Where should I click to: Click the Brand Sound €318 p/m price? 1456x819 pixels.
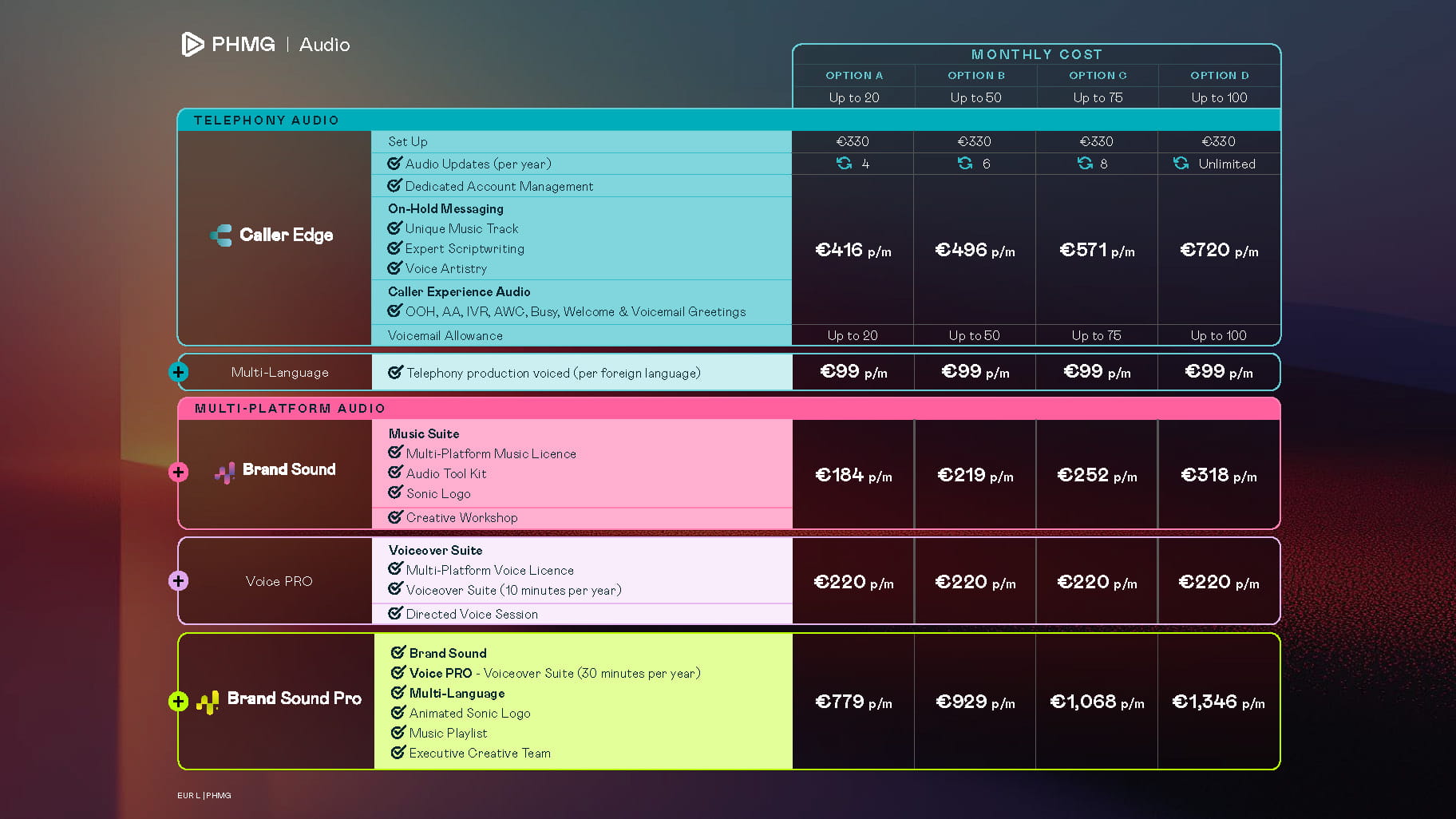(x=1219, y=476)
